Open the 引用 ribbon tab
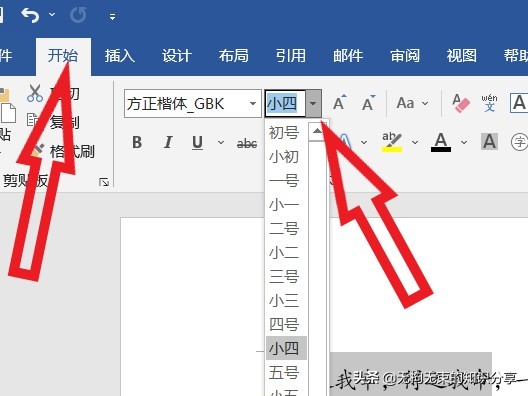Viewport: 528px width, 396px height. point(291,56)
